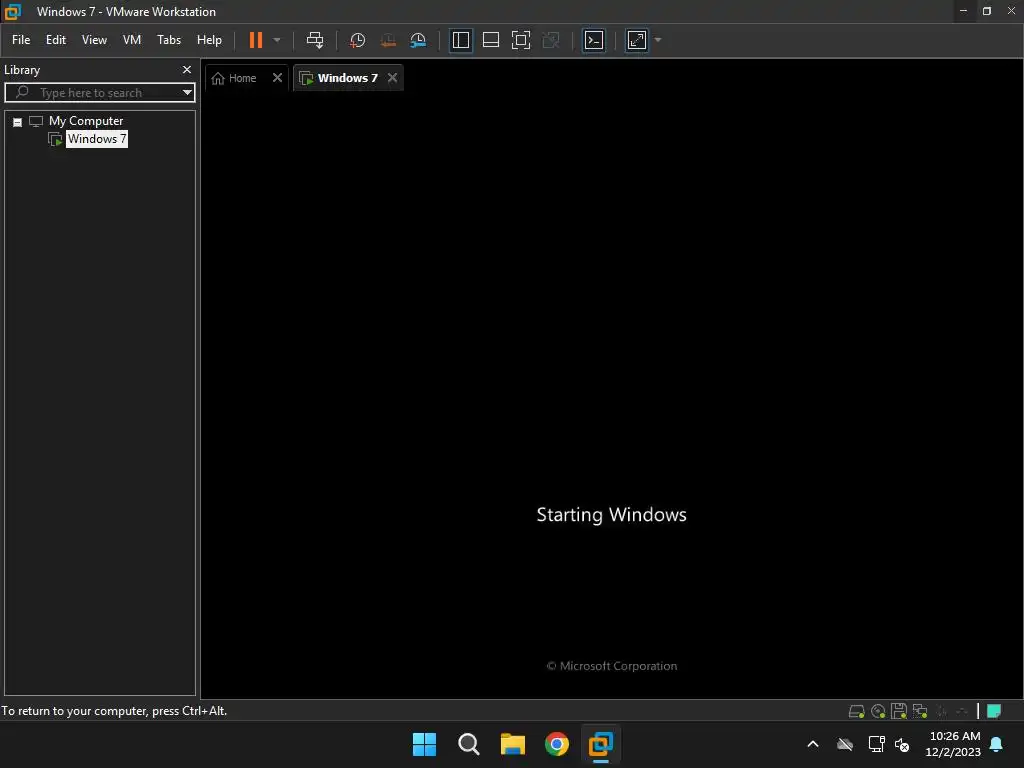Launch Google Chrome from the taskbar
This screenshot has height=768, width=1024.
[556, 744]
